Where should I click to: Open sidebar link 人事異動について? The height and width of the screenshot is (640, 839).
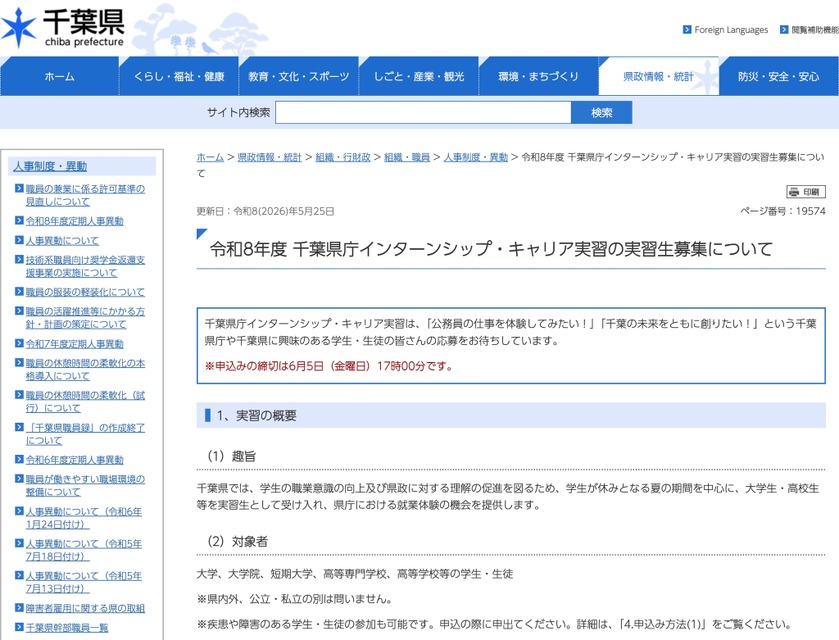click(62, 240)
